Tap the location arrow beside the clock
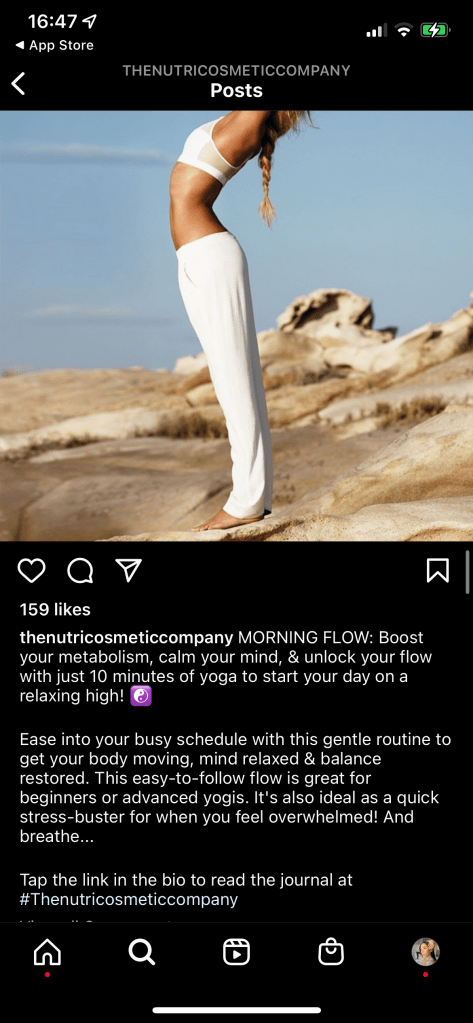 (90, 22)
